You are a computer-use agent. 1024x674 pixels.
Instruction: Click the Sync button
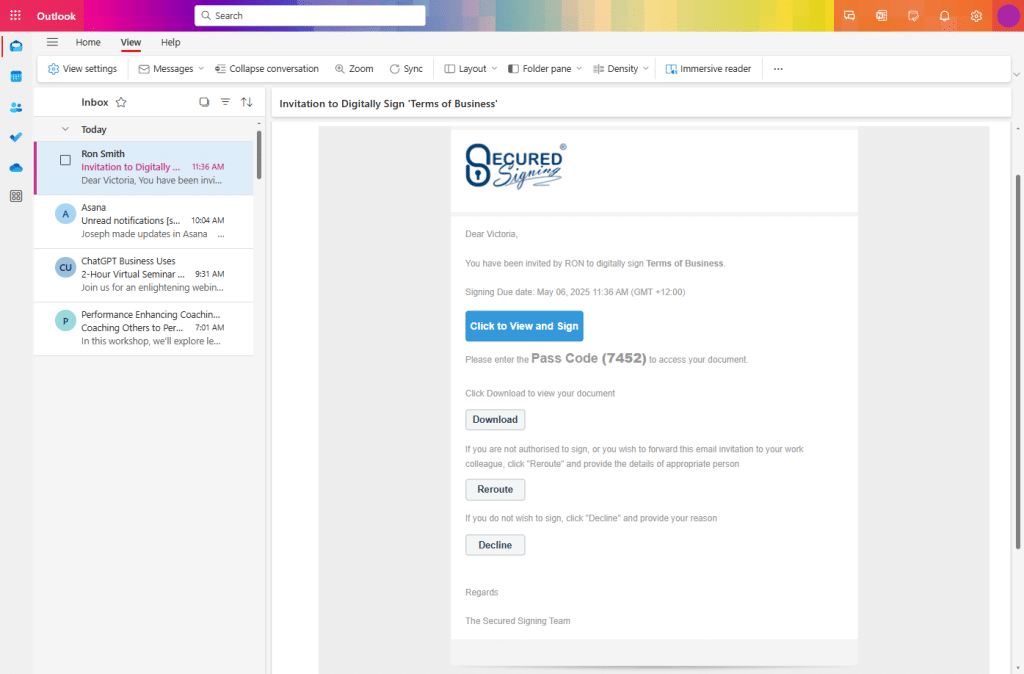(x=406, y=69)
